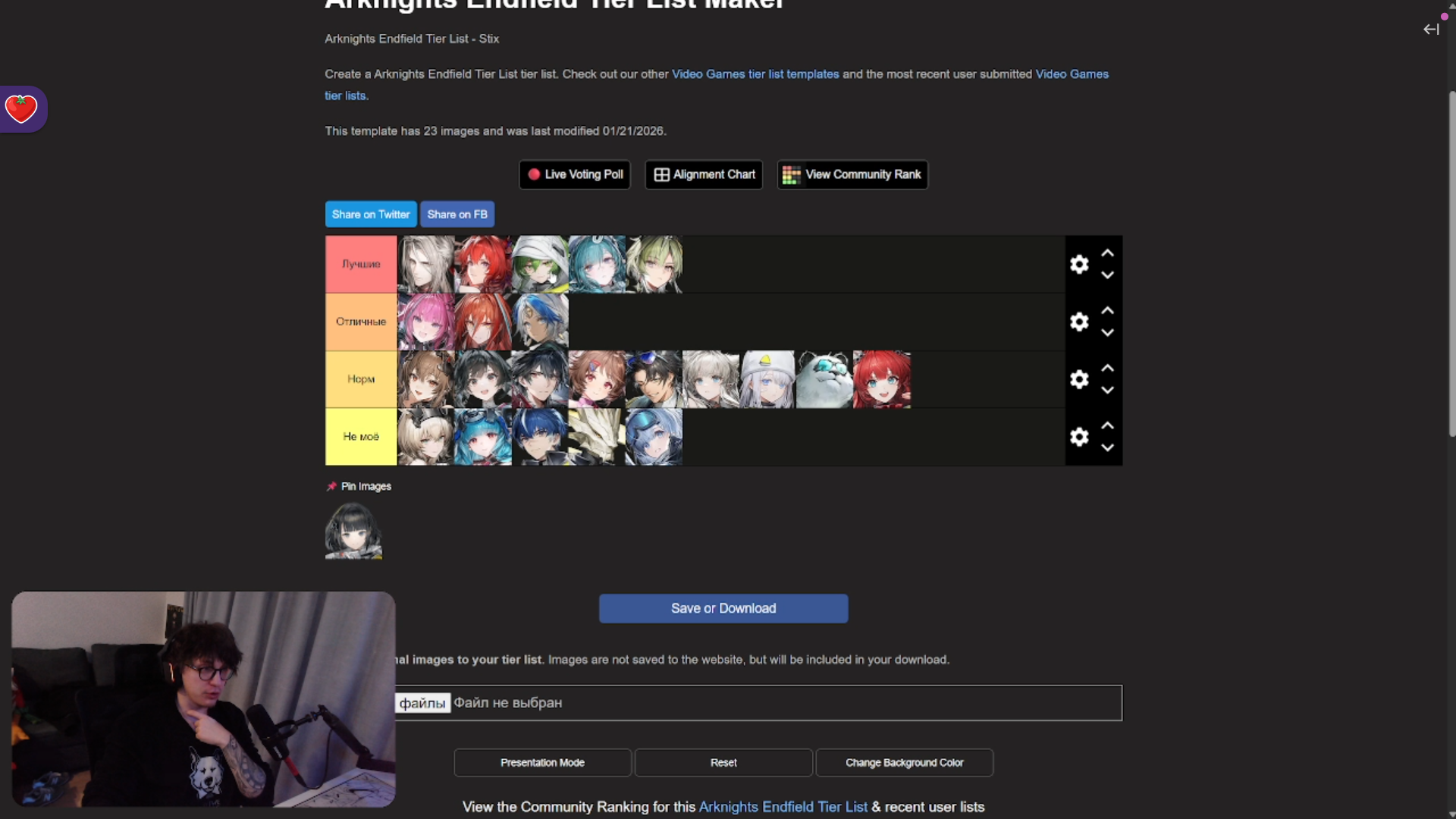Select the unranked black-haired character thumbnail
The image size is (1456, 819).
(353, 531)
